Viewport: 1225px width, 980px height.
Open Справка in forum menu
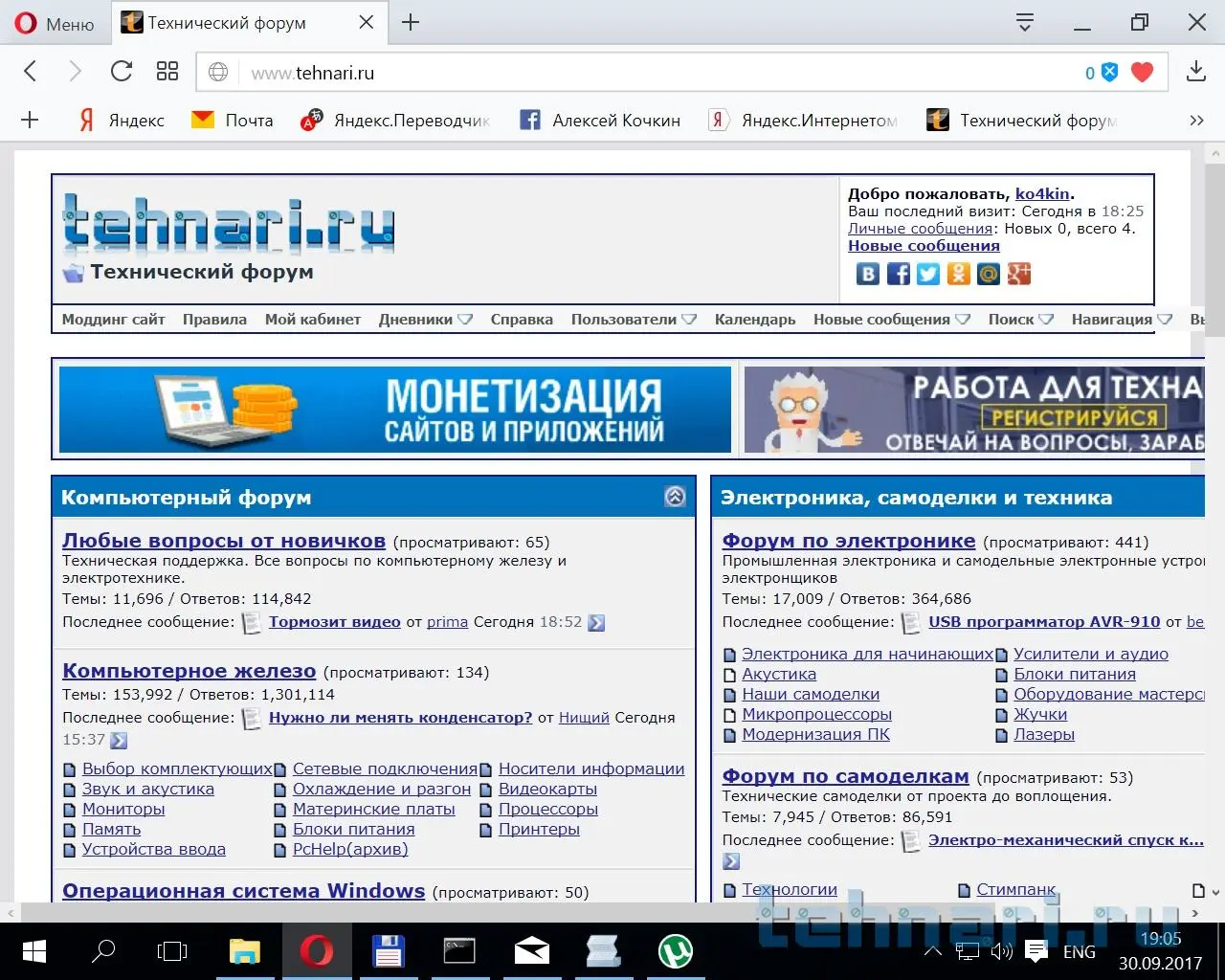point(522,320)
